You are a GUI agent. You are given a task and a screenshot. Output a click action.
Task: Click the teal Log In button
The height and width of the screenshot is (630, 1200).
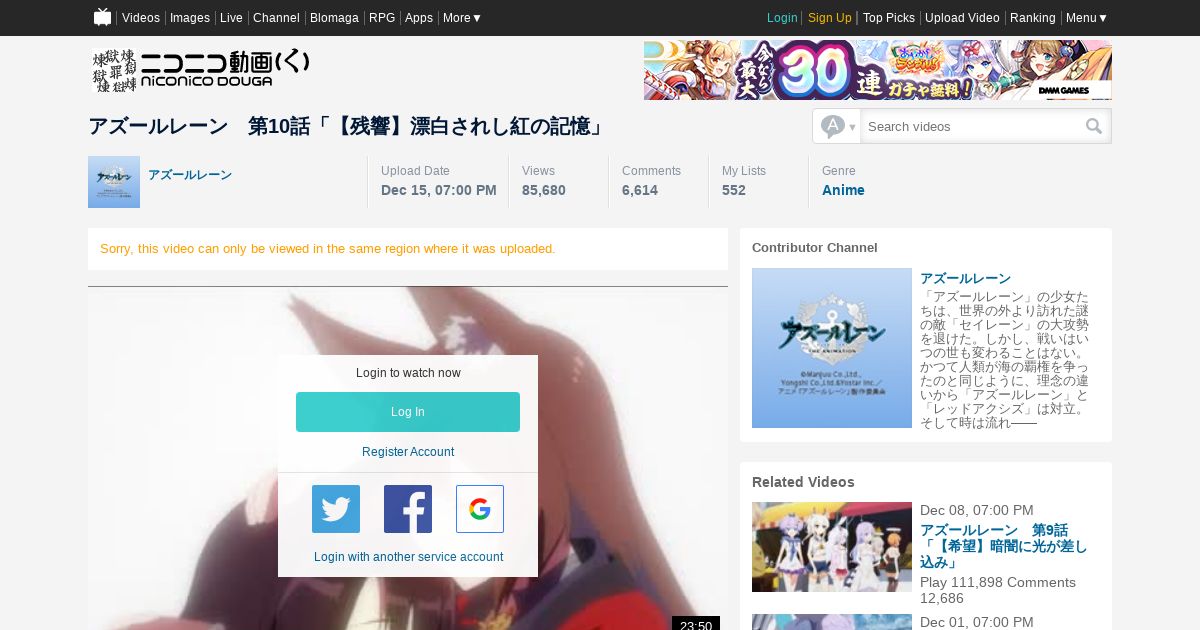[408, 412]
